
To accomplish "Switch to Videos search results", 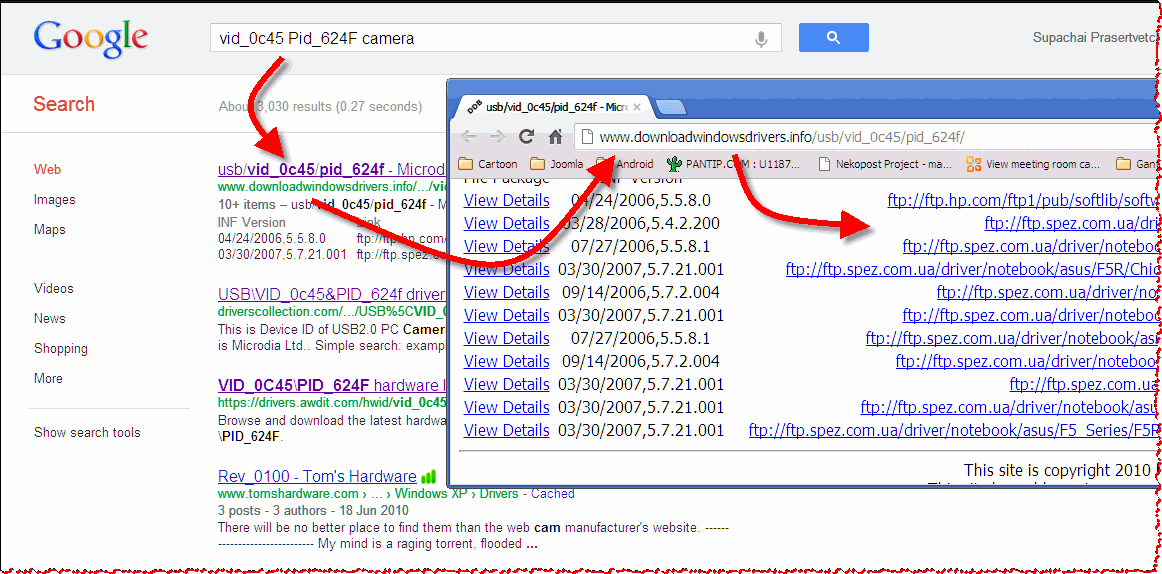I will click(x=53, y=289).
